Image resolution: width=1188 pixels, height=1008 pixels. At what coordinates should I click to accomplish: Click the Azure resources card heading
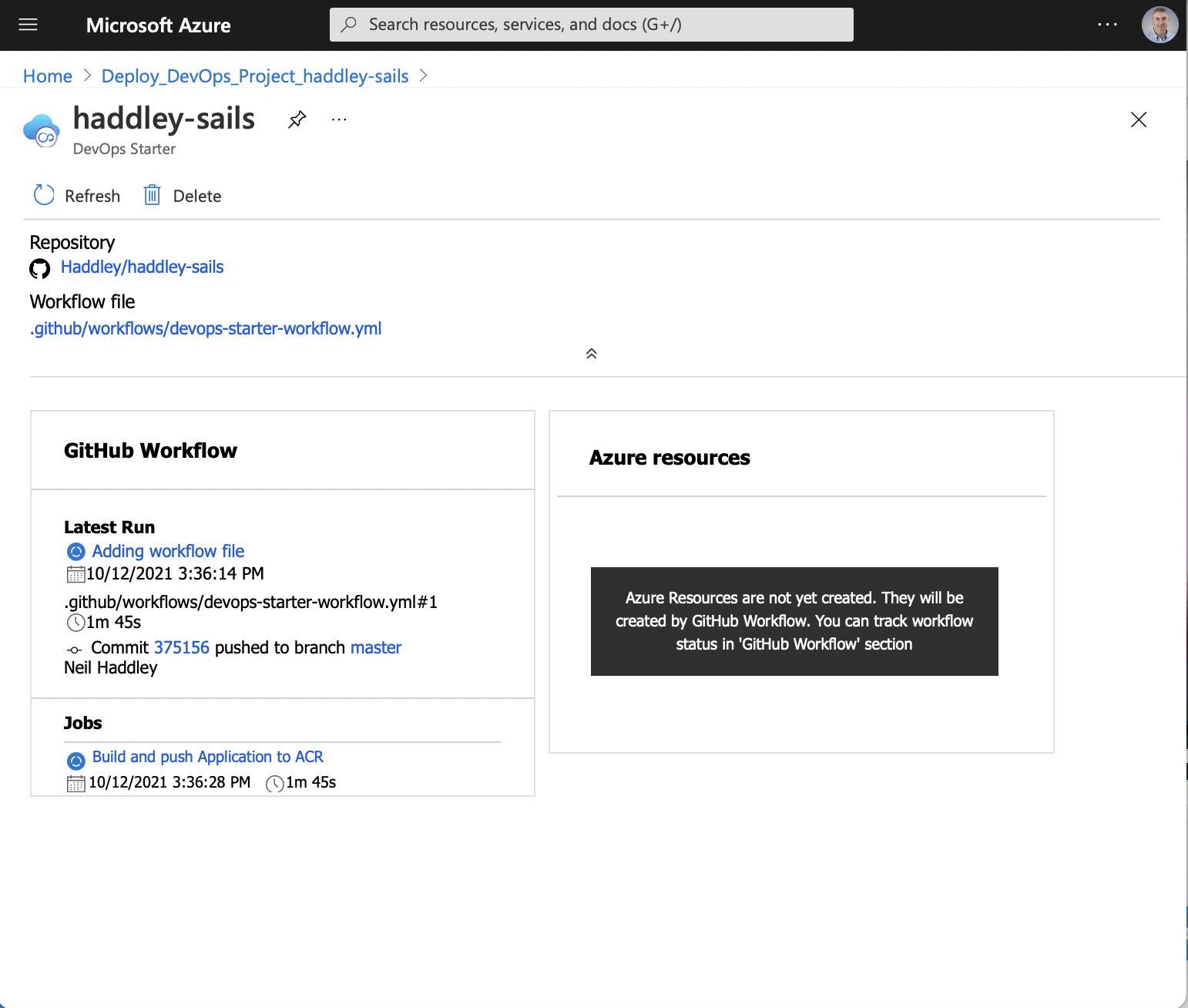[x=670, y=458]
